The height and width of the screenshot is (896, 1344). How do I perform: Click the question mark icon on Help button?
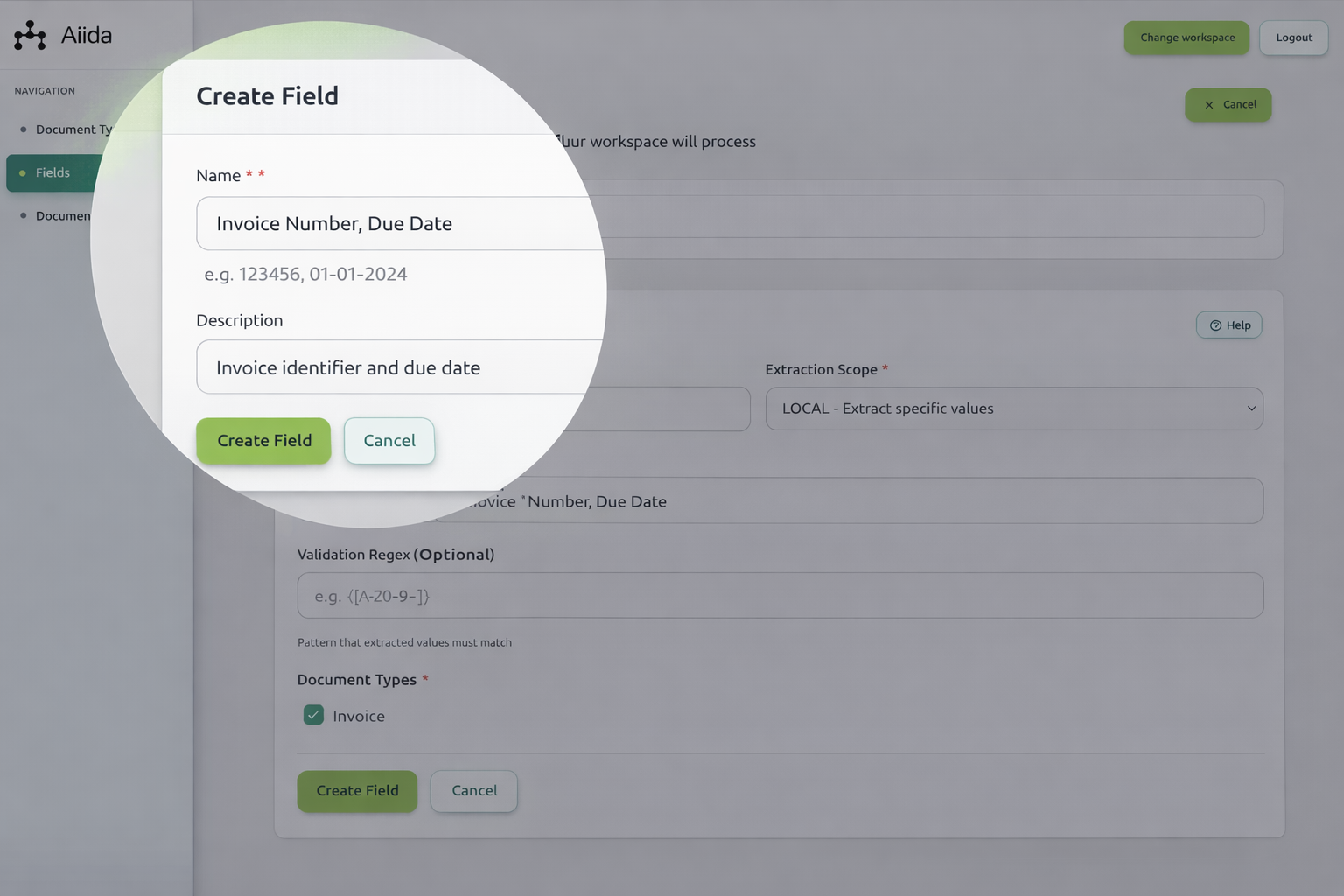(x=1216, y=325)
